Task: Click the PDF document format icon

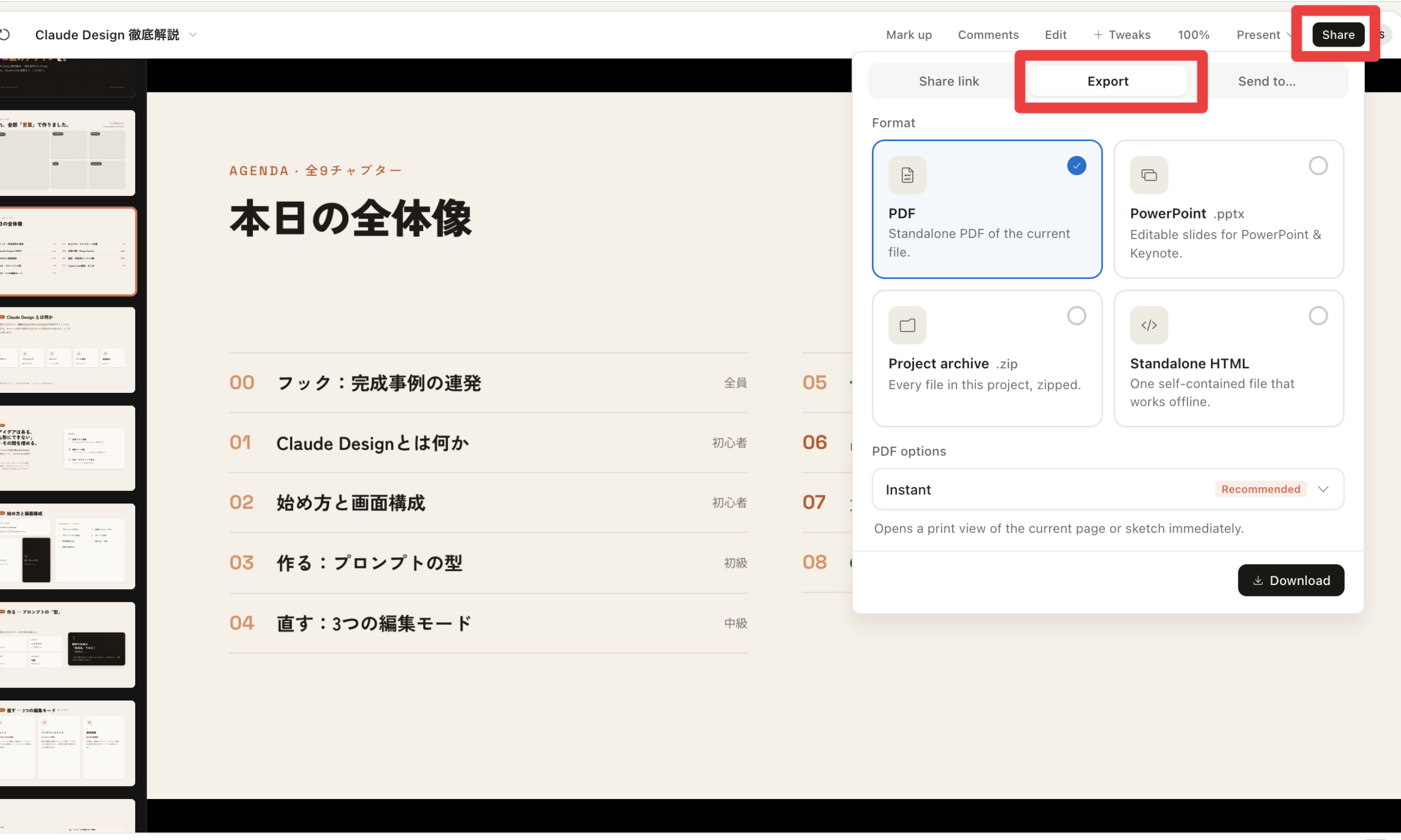Action: 907,175
